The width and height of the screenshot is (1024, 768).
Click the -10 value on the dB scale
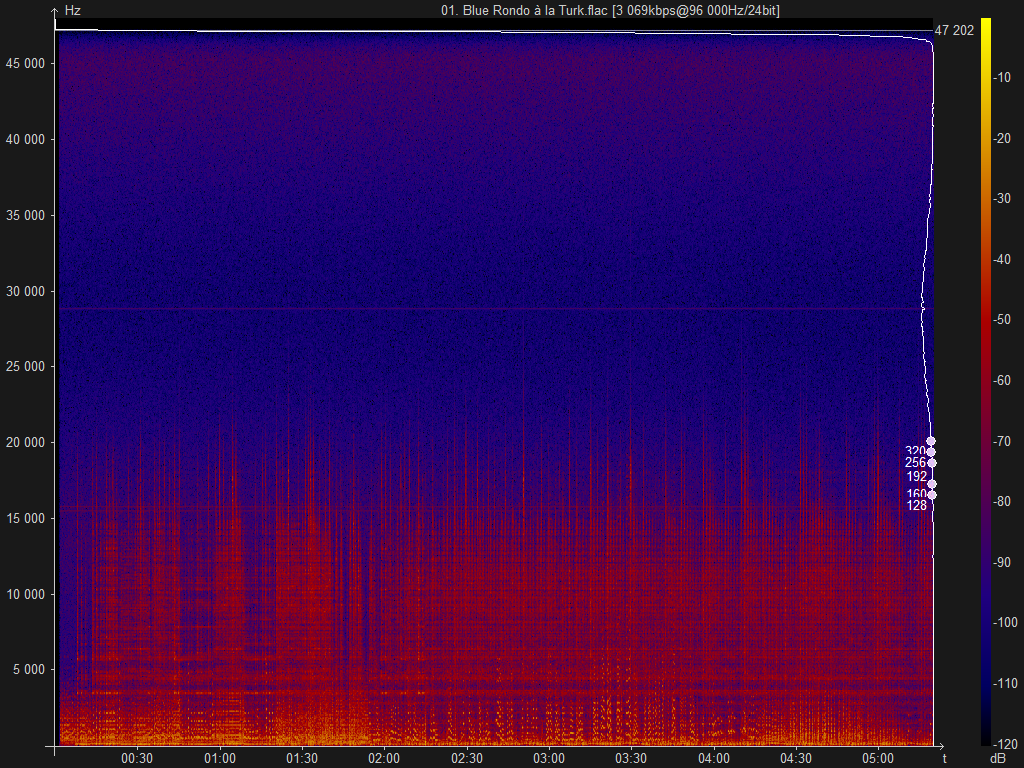point(1002,78)
